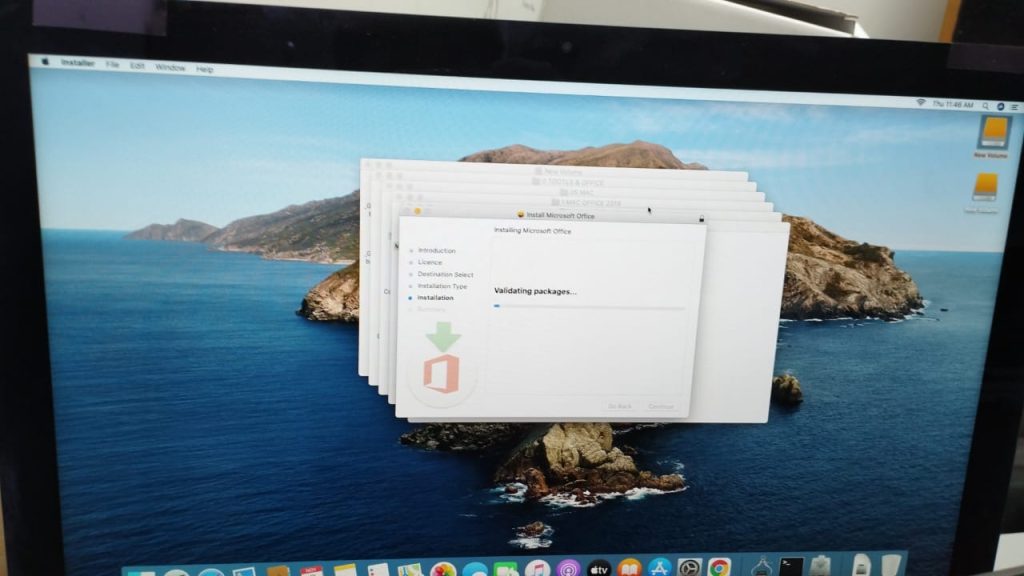
Task: Click the Go Back button
Action: [620, 406]
